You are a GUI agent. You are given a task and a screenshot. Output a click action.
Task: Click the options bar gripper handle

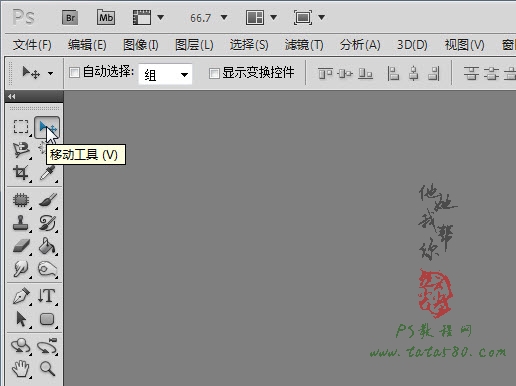(x=11, y=73)
